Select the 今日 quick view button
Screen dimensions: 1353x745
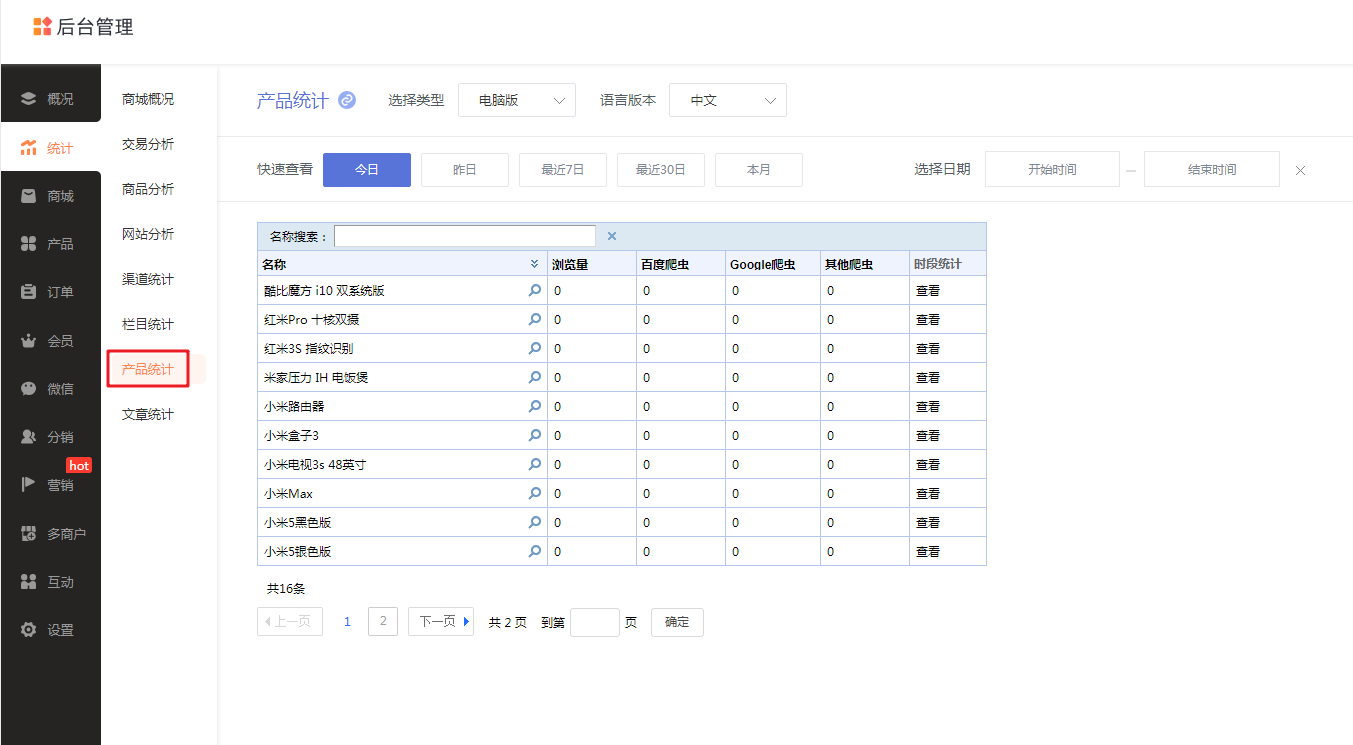pos(367,170)
